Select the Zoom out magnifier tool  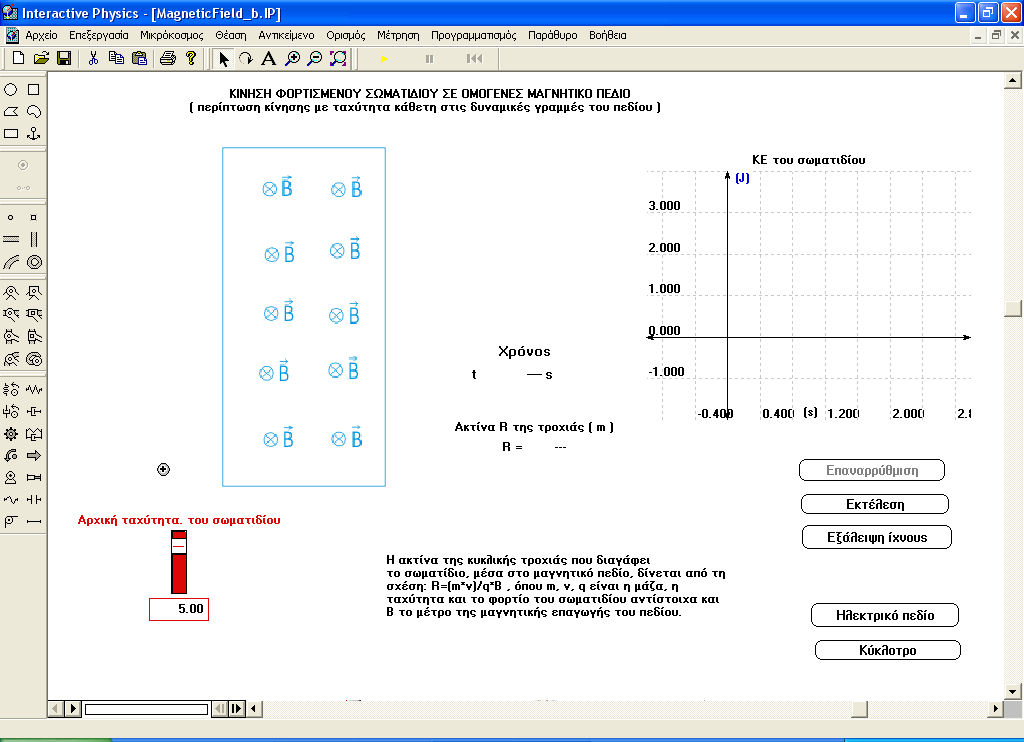pos(315,59)
